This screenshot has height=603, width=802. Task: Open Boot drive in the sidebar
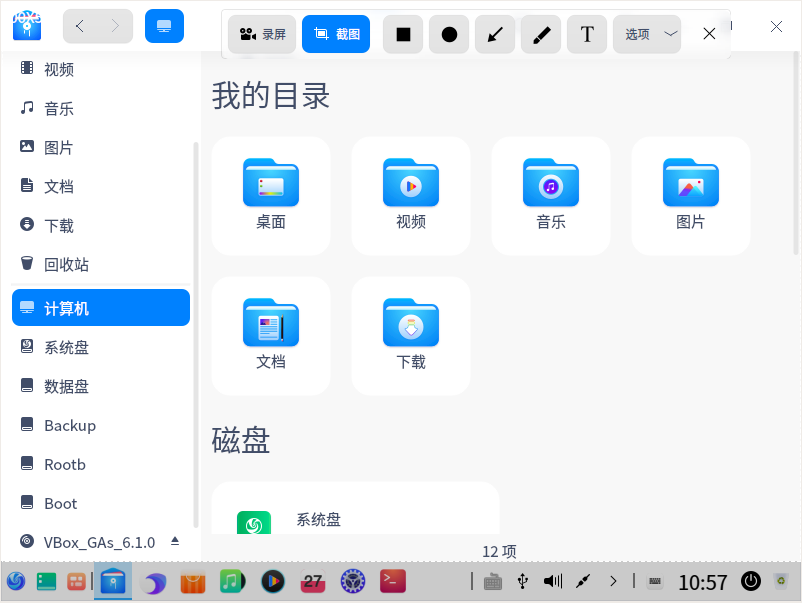101,503
